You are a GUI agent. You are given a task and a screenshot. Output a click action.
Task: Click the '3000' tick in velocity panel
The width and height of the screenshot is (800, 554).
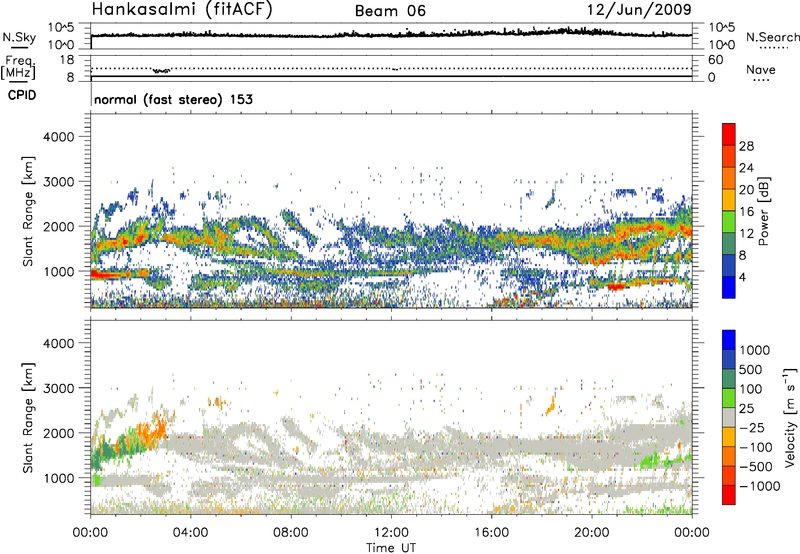pyautogui.click(x=59, y=388)
